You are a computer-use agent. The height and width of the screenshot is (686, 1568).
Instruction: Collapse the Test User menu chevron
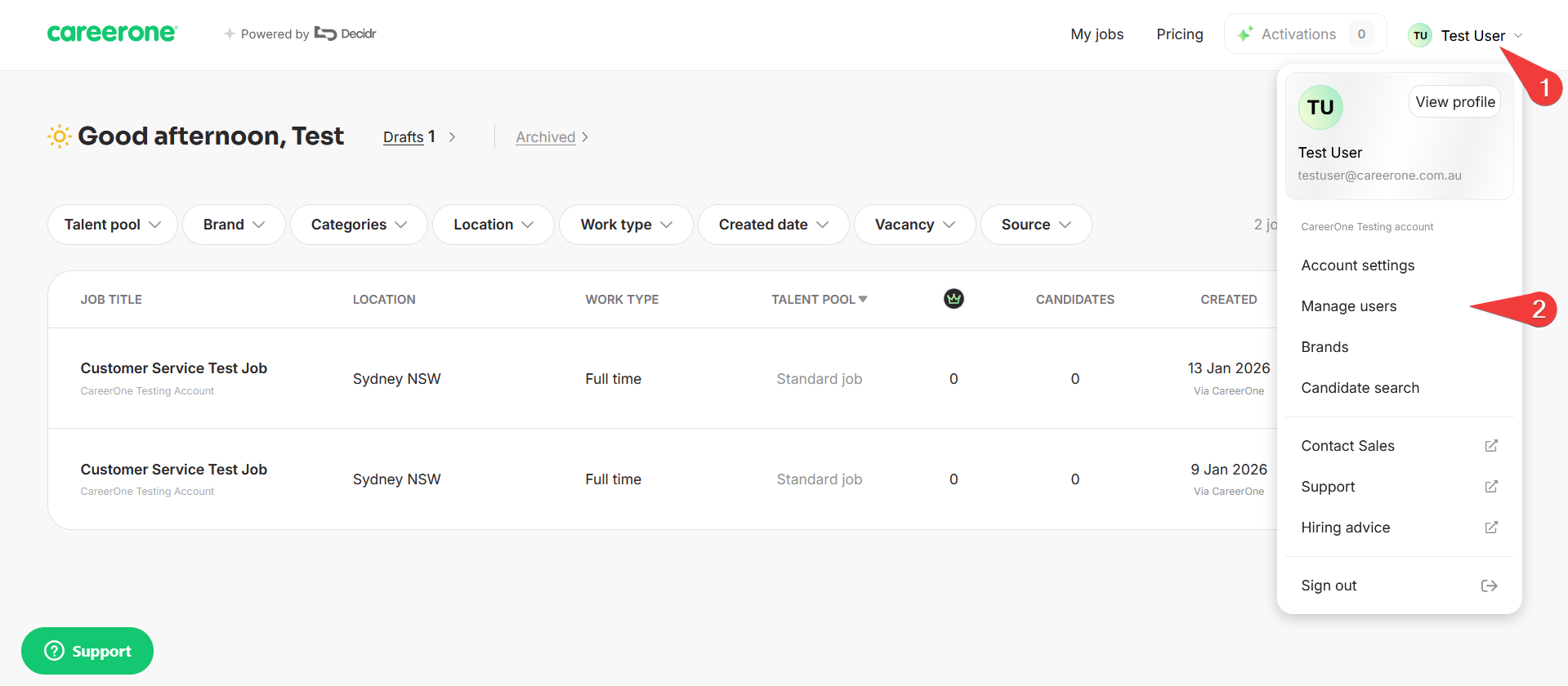(x=1518, y=35)
